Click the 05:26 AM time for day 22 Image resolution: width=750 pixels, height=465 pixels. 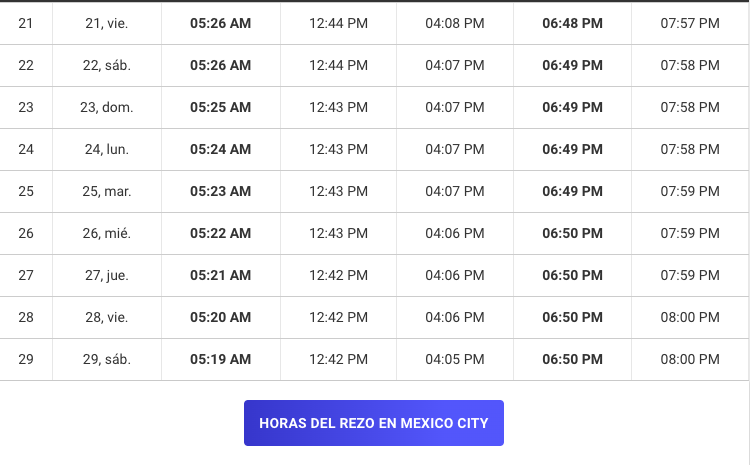point(221,66)
